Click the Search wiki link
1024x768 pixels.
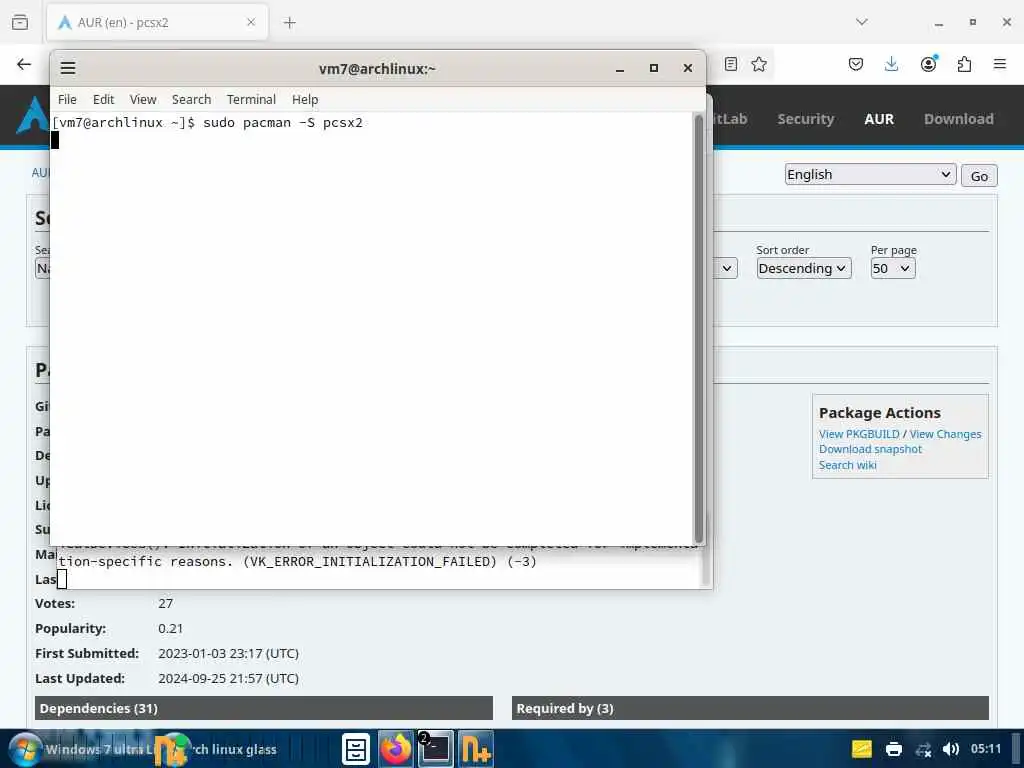(x=848, y=465)
